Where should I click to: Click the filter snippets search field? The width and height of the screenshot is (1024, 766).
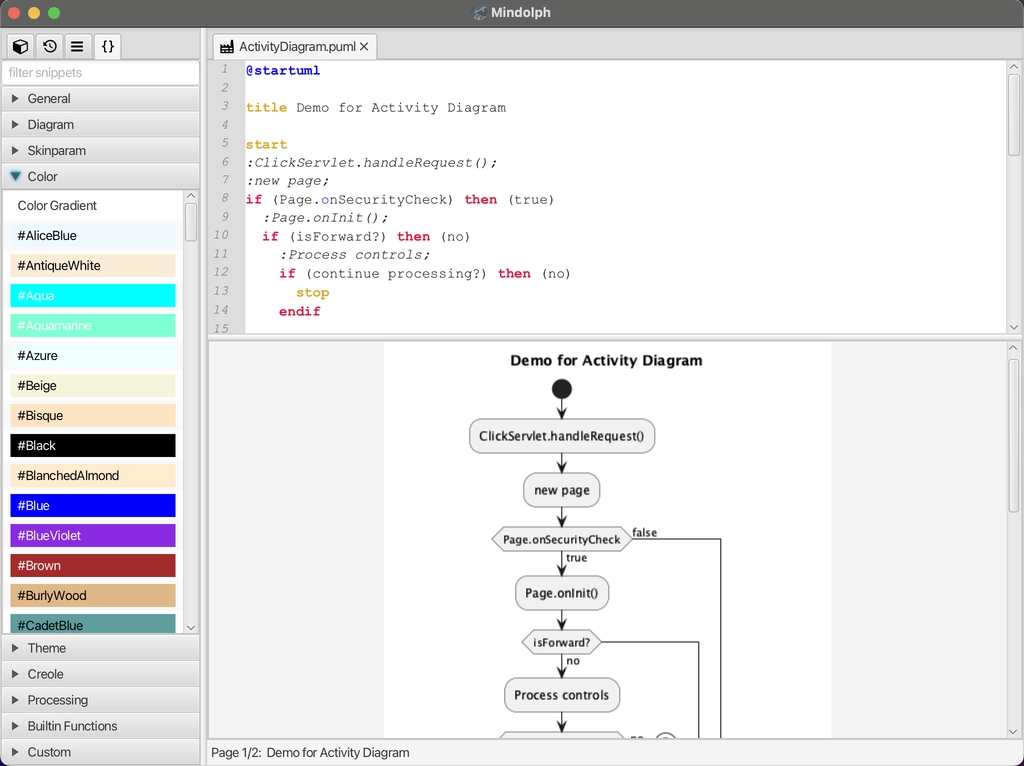(x=100, y=73)
